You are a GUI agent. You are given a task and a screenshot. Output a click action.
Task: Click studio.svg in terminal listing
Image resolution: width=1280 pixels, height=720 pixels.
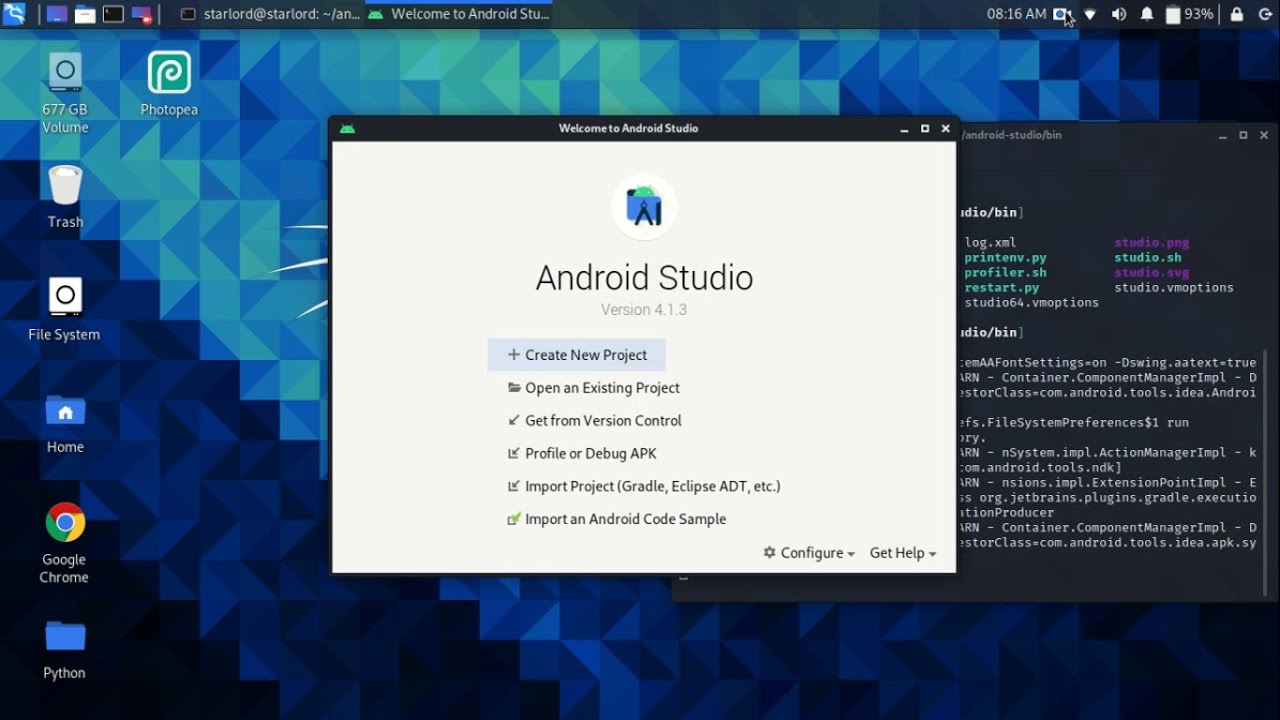pyautogui.click(x=1152, y=273)
